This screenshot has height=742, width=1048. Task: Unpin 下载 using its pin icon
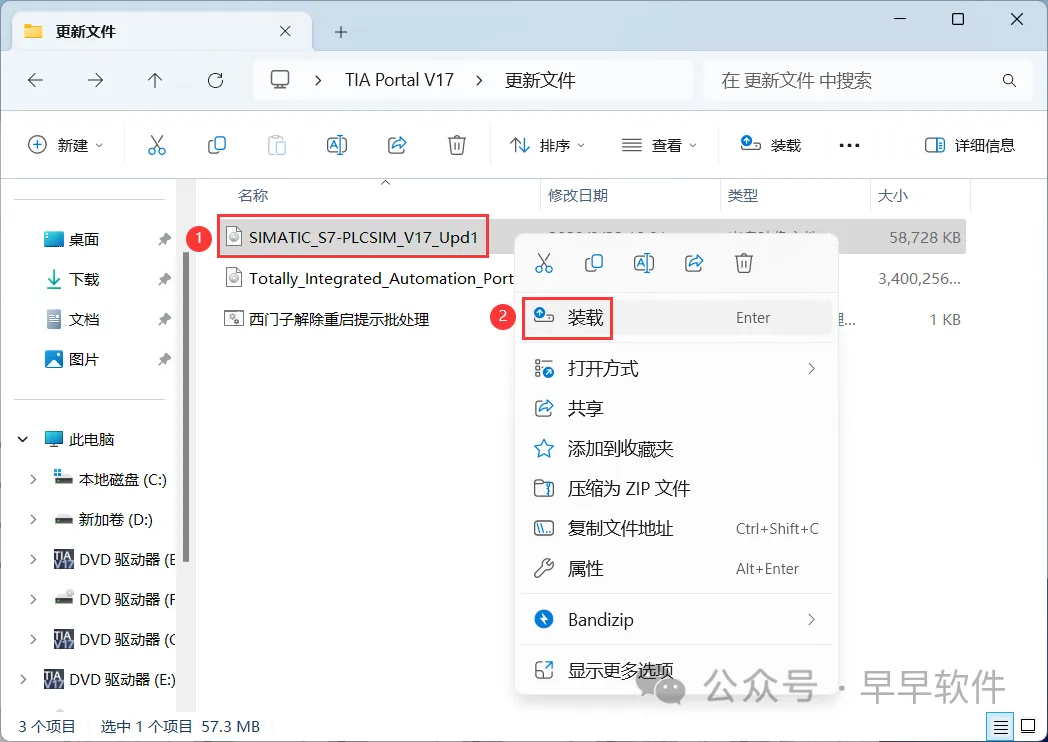[164, 279]
